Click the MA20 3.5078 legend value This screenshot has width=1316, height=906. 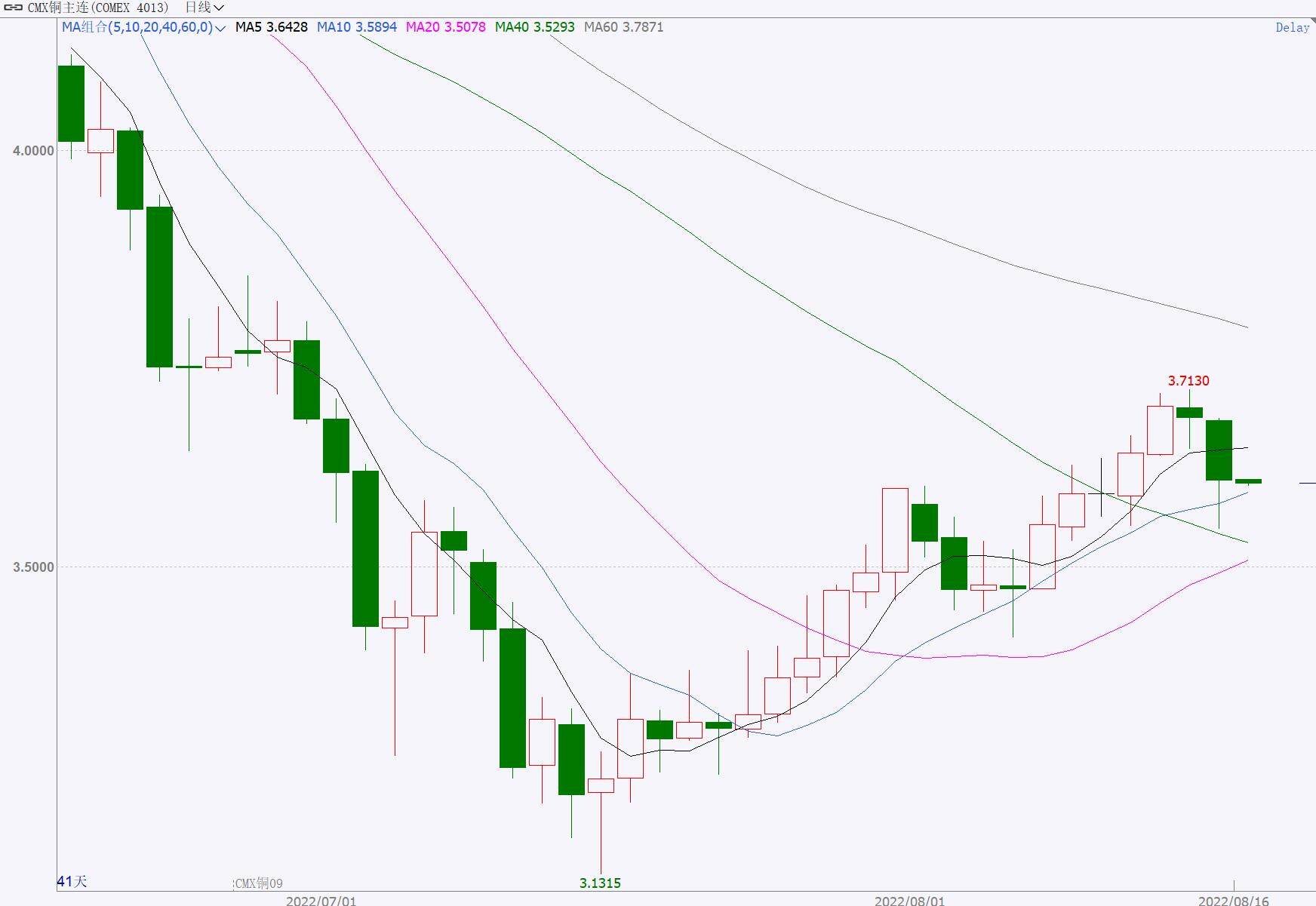coord(446,27)
